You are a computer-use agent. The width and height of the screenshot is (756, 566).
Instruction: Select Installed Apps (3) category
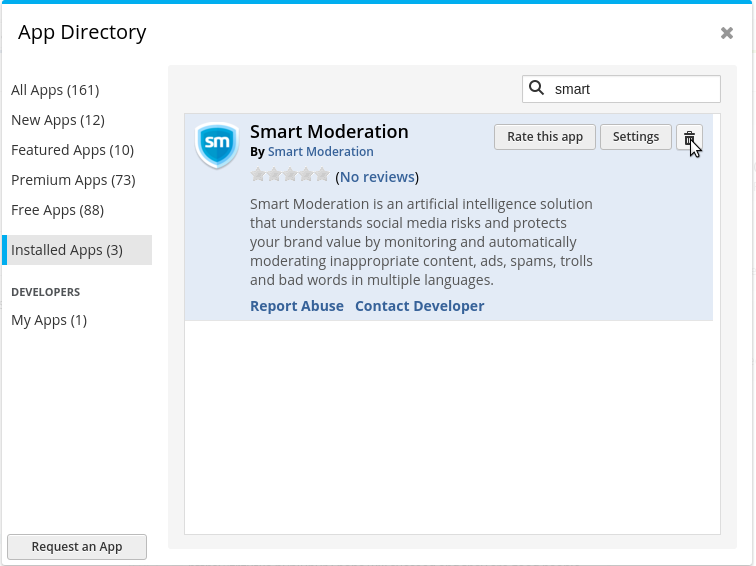click(x=77, y=250)
